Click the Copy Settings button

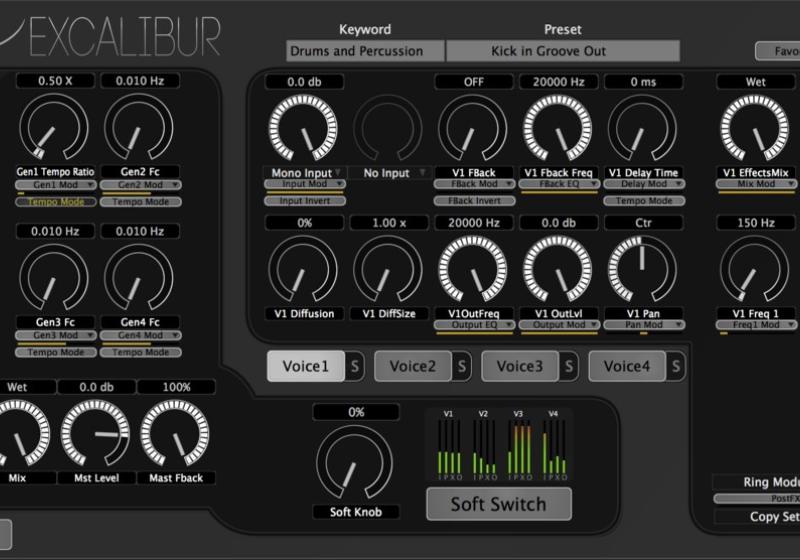pyautogui.click(x=757, y=517)
